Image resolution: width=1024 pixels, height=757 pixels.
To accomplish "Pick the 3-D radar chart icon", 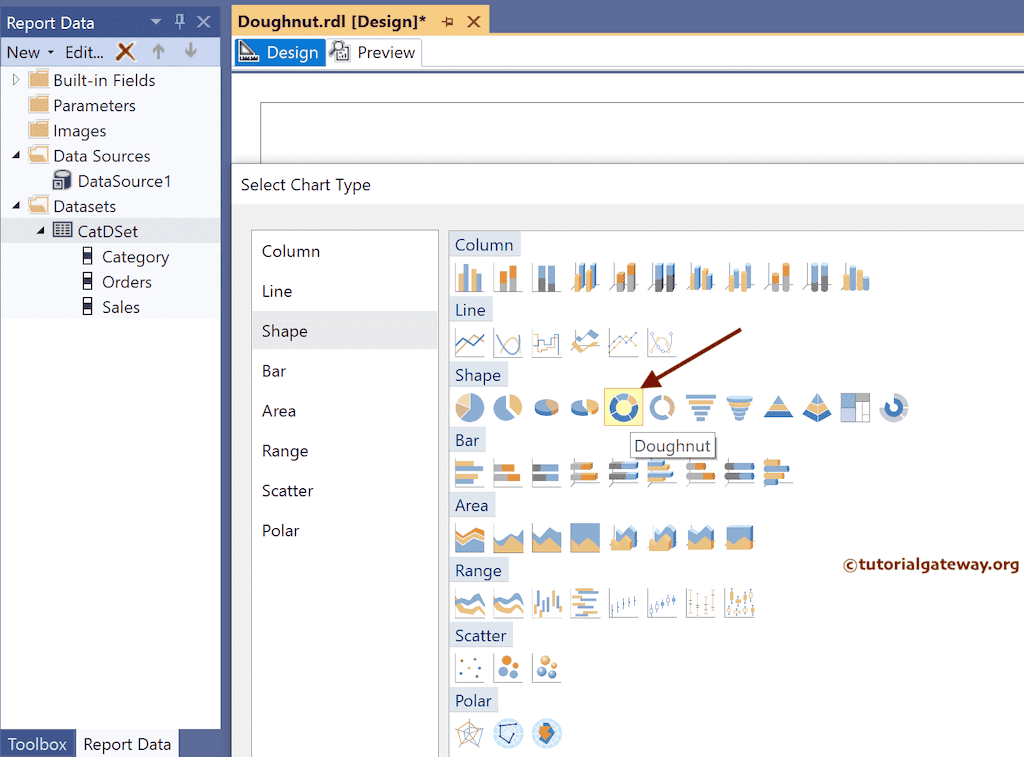I will point(547,733).
